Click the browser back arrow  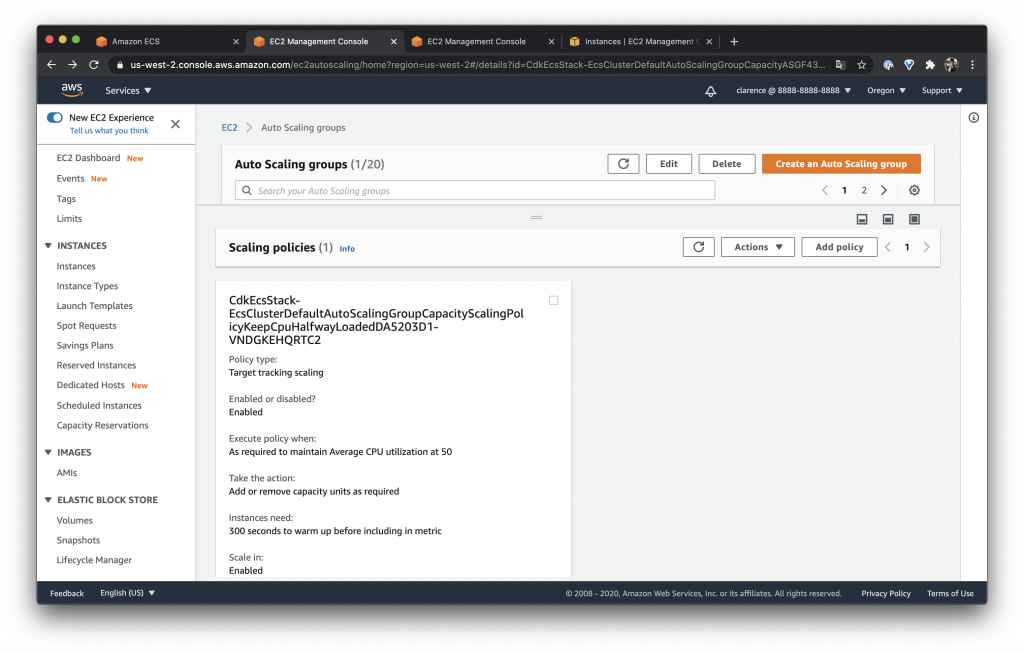[52, 65]
